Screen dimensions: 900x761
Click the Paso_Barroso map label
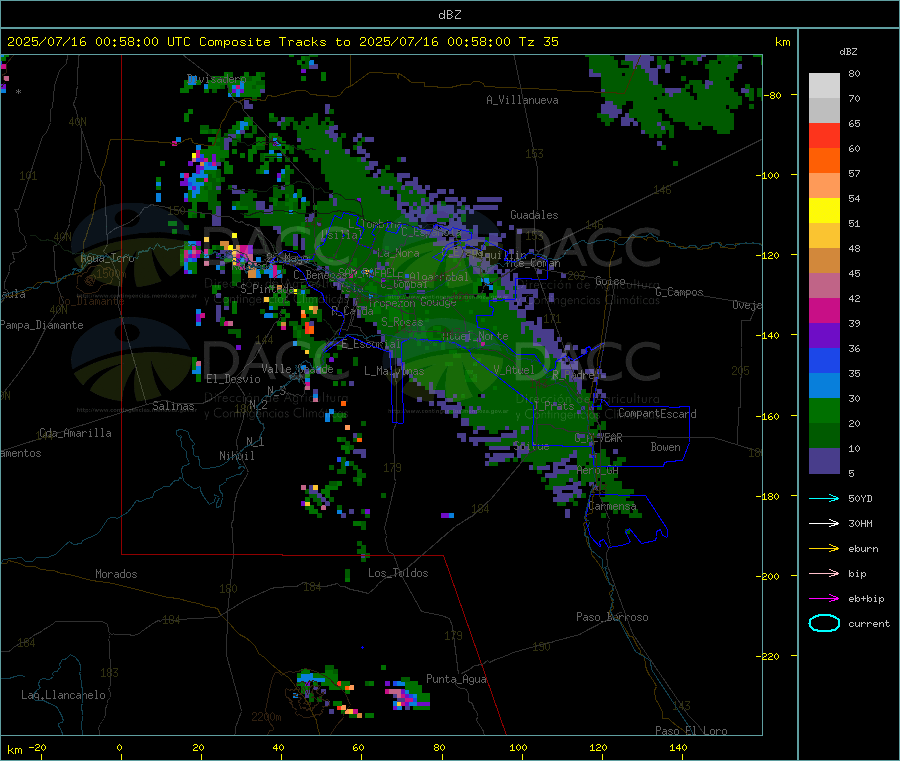[612, 617]
